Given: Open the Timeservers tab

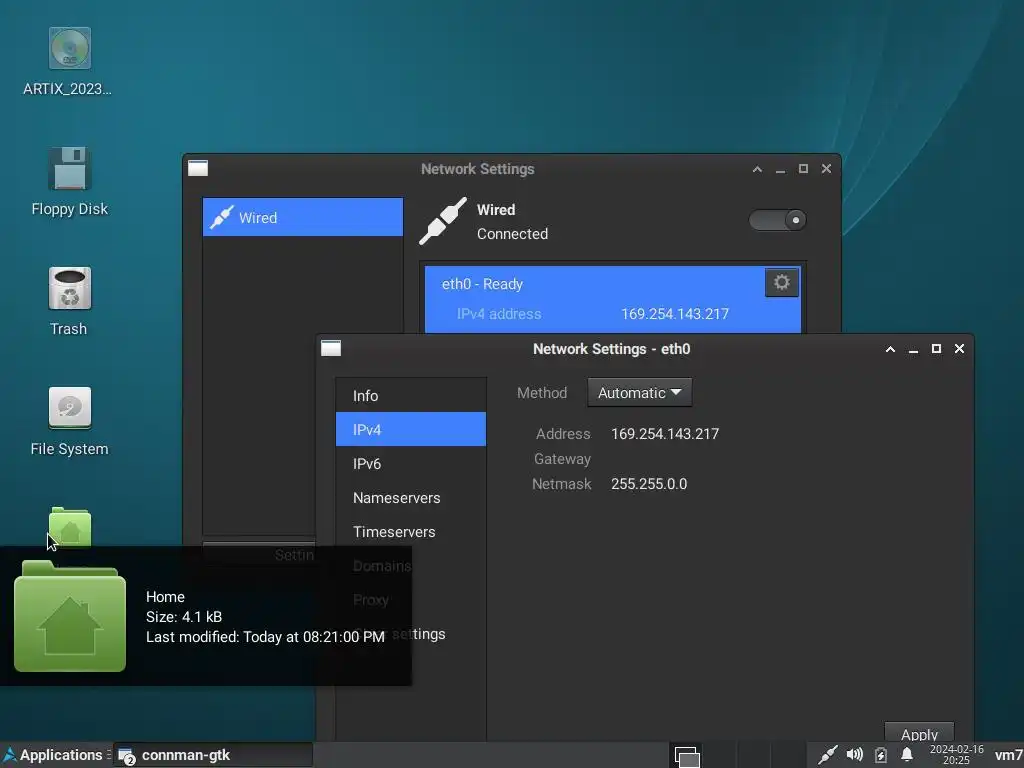Looking at the screenshot, I should 411,532.
